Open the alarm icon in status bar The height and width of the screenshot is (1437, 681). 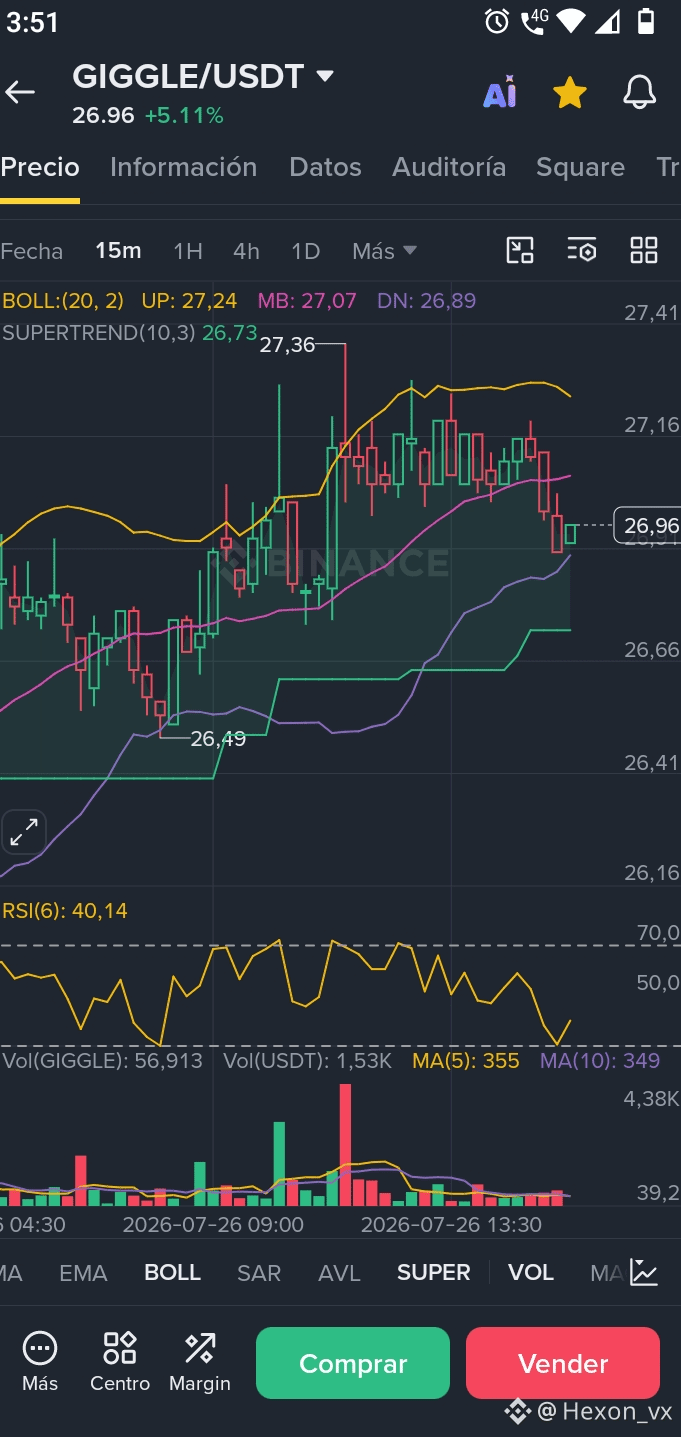click(497, 21)
